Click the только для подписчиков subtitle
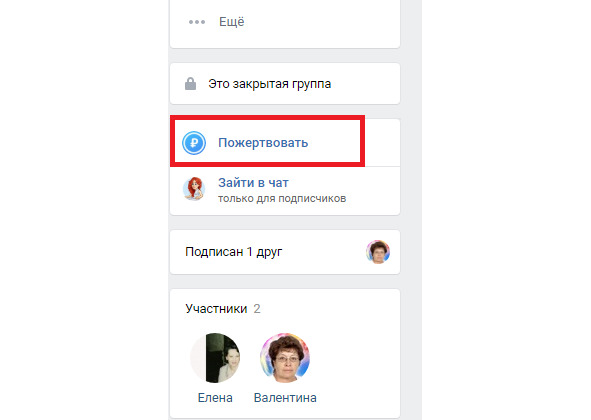591x420 pixels. [282, 198]
